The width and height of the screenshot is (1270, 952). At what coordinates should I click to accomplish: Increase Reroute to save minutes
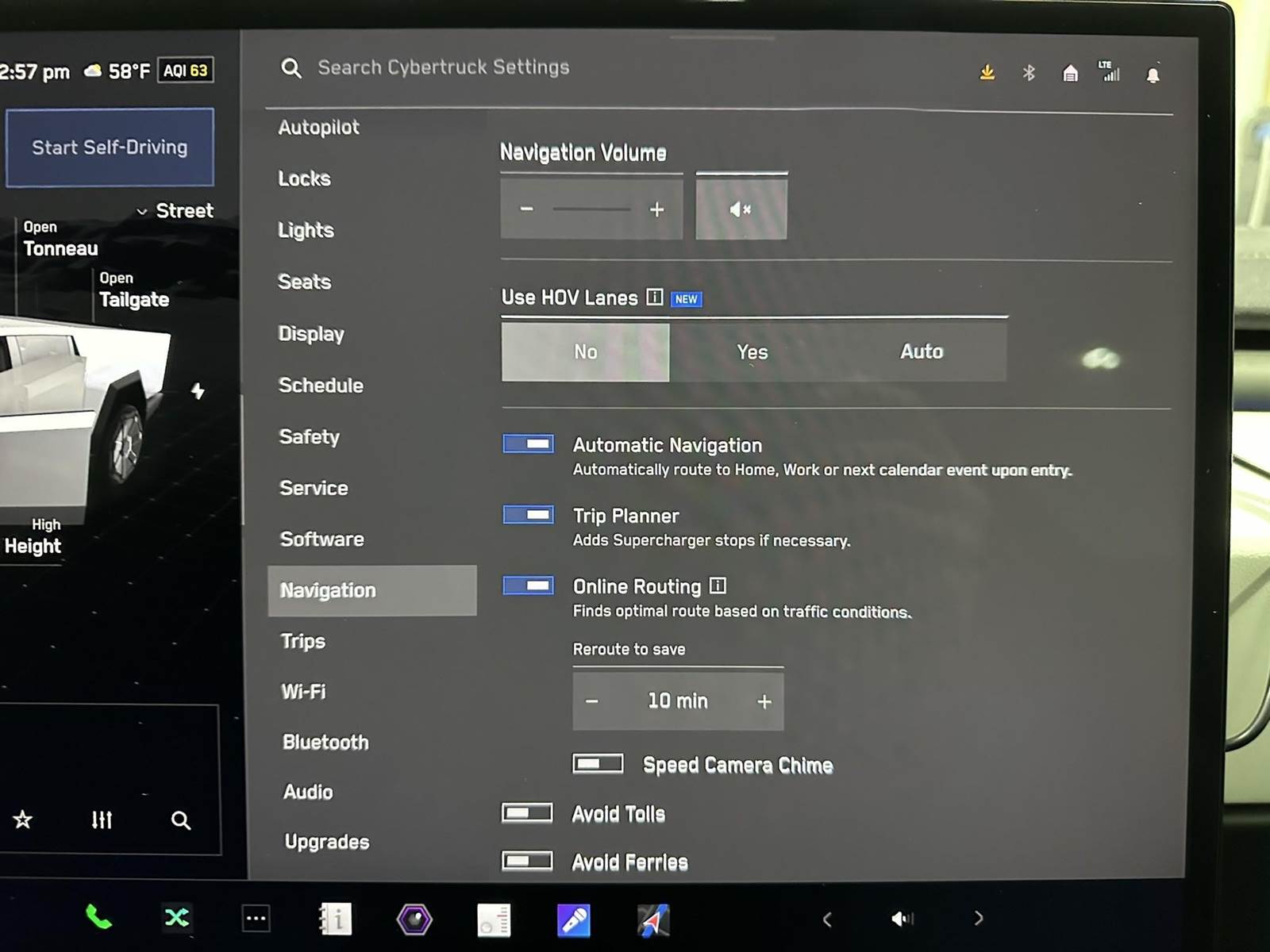click(764, 702)
